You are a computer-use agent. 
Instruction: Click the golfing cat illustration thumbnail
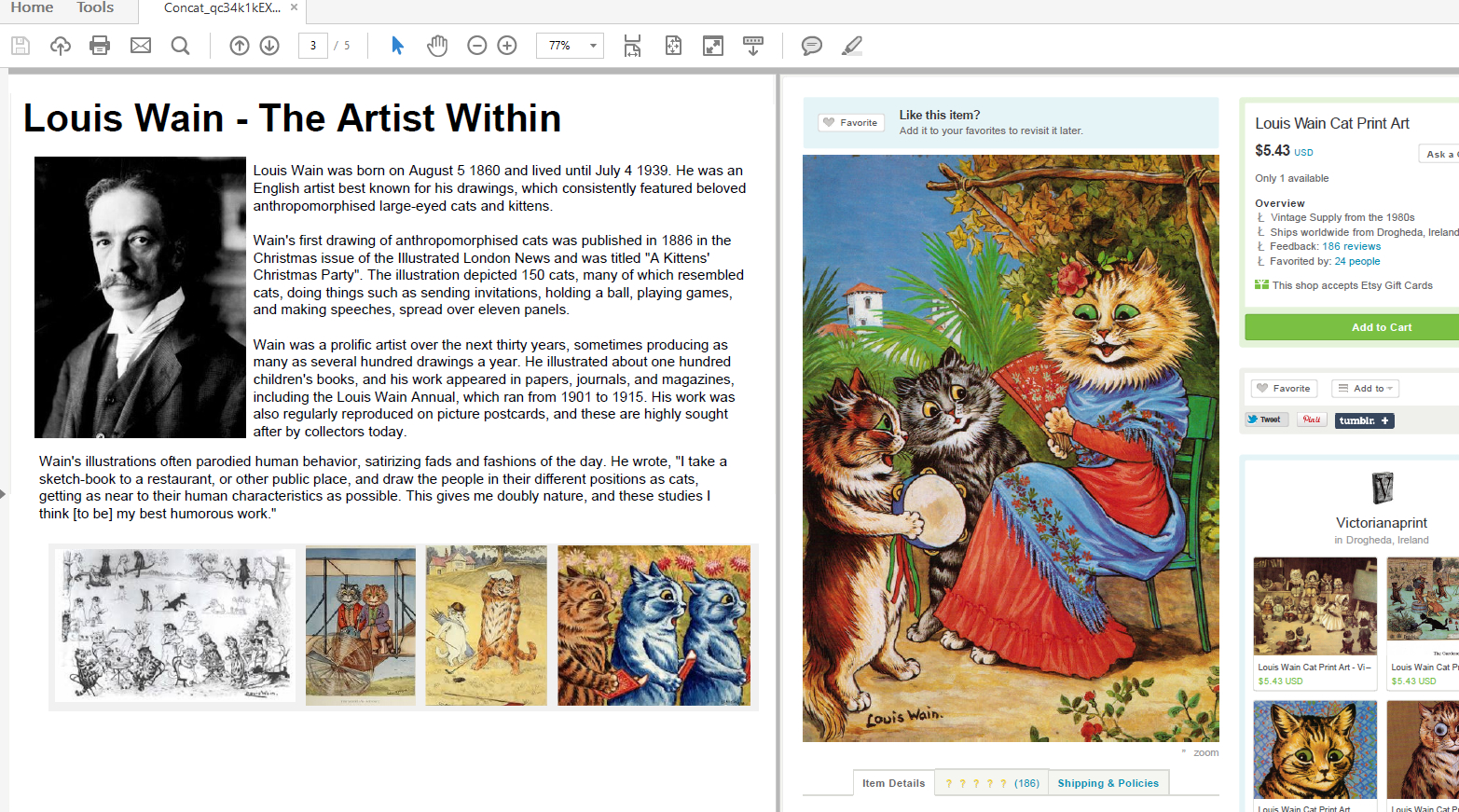coord(487,626)
